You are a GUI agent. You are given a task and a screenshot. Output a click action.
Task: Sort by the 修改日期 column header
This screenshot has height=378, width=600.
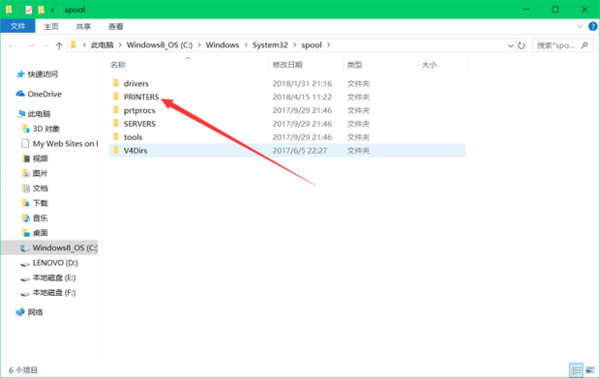(287, 65)
